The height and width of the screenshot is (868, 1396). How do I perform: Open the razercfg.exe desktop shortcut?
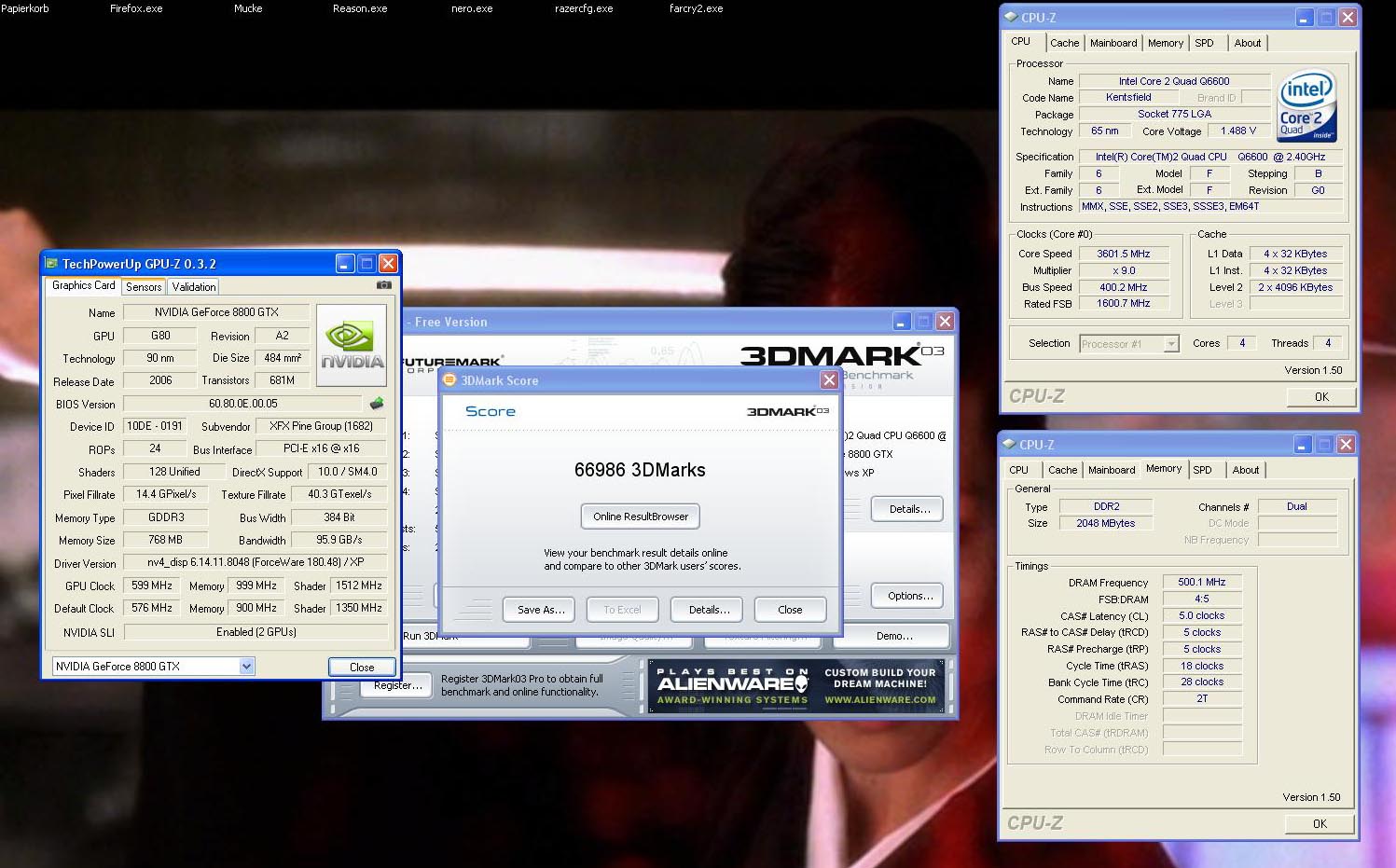click(x=584, y=8)
